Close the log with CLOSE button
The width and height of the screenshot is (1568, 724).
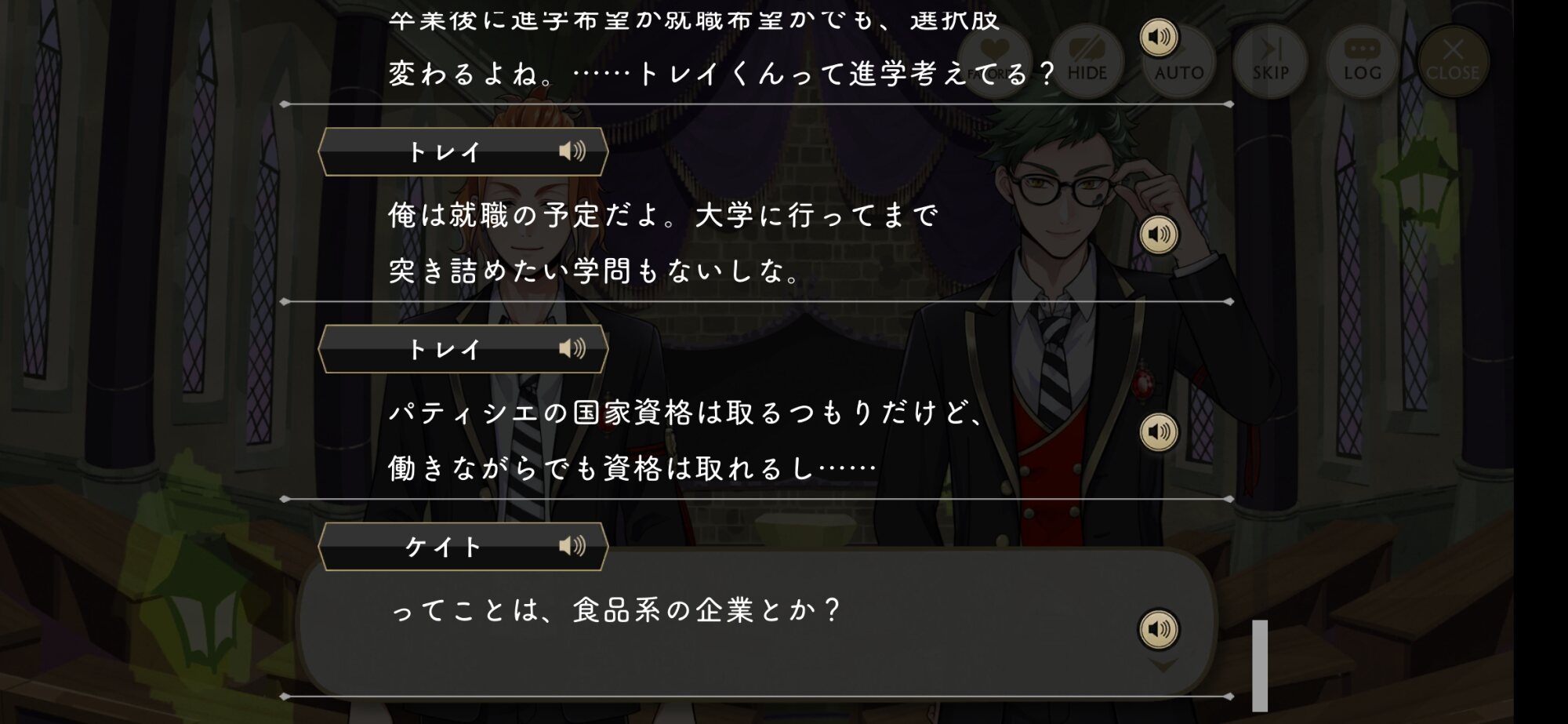(1453, 61)
